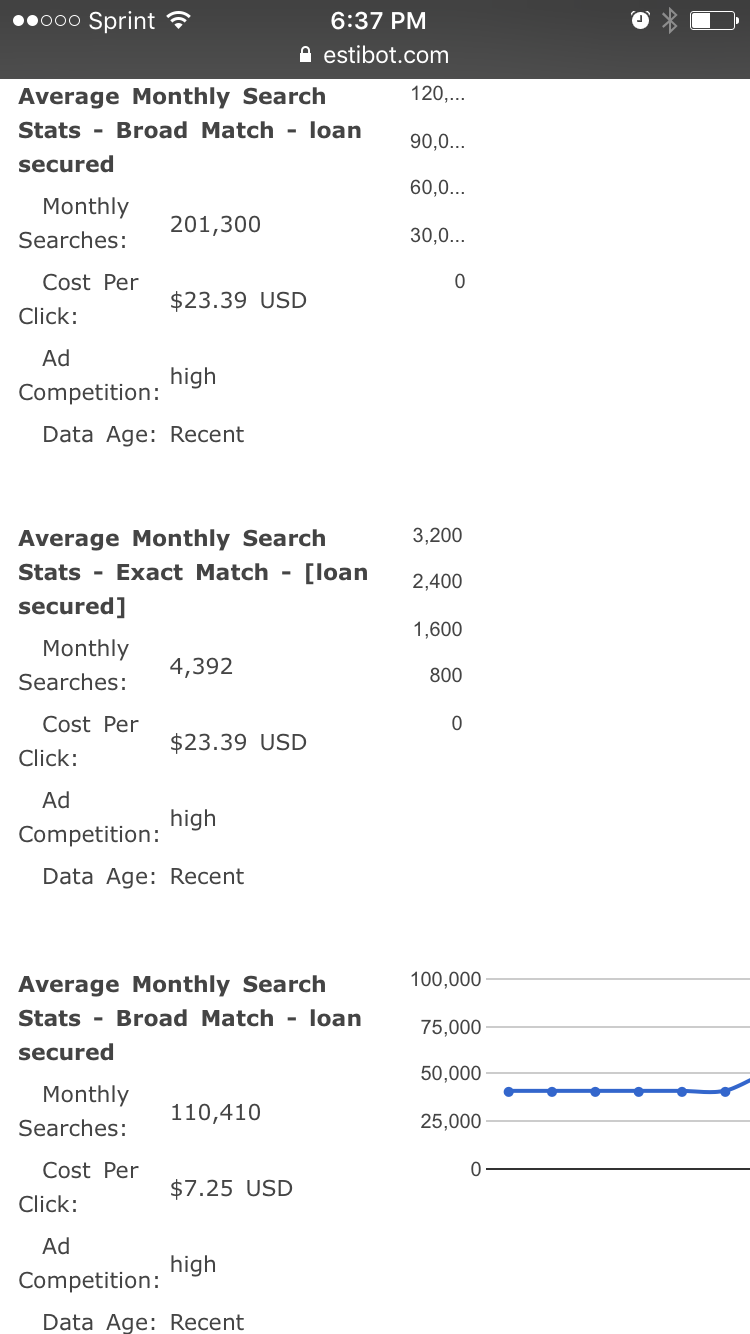The height and width of the screenshot is (1334, 750).
Task: Click the 75,000 chart axis label
Action: point(451,1027)
